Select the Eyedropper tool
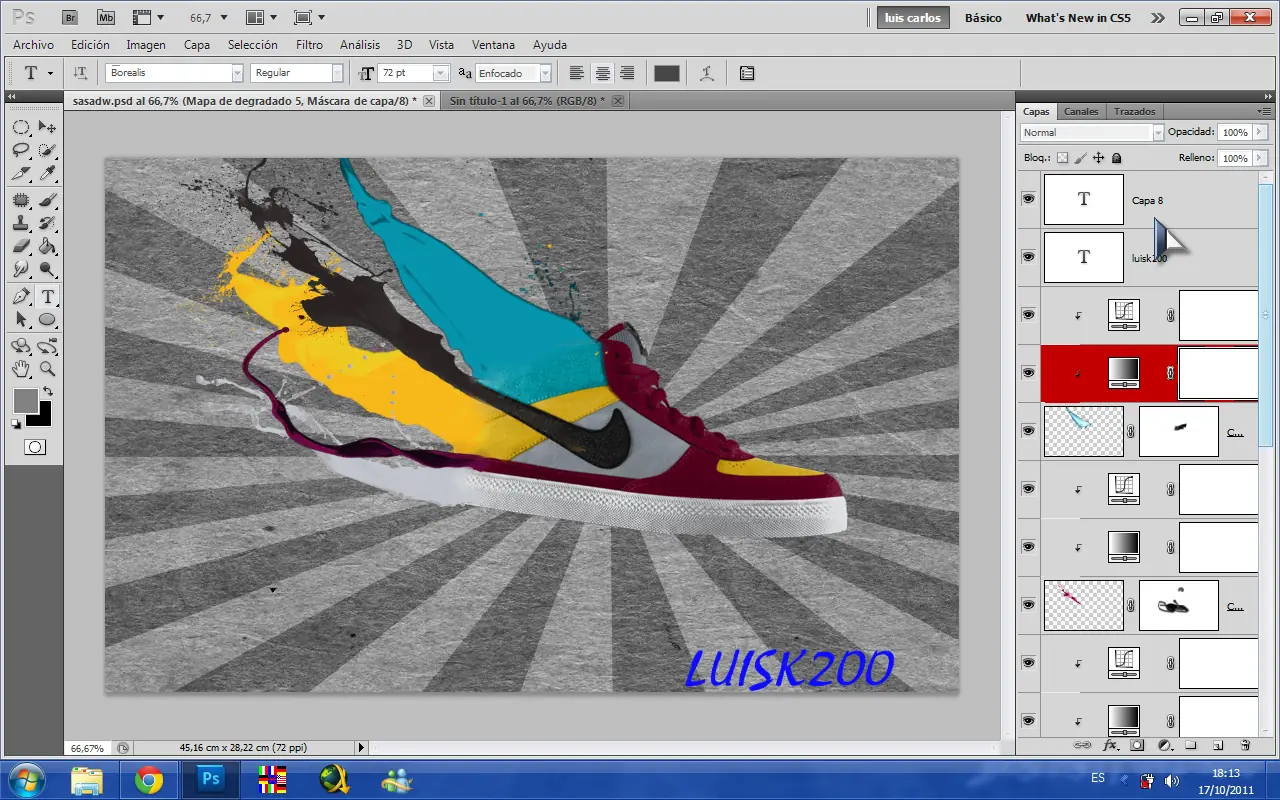 tap(47, 174)
